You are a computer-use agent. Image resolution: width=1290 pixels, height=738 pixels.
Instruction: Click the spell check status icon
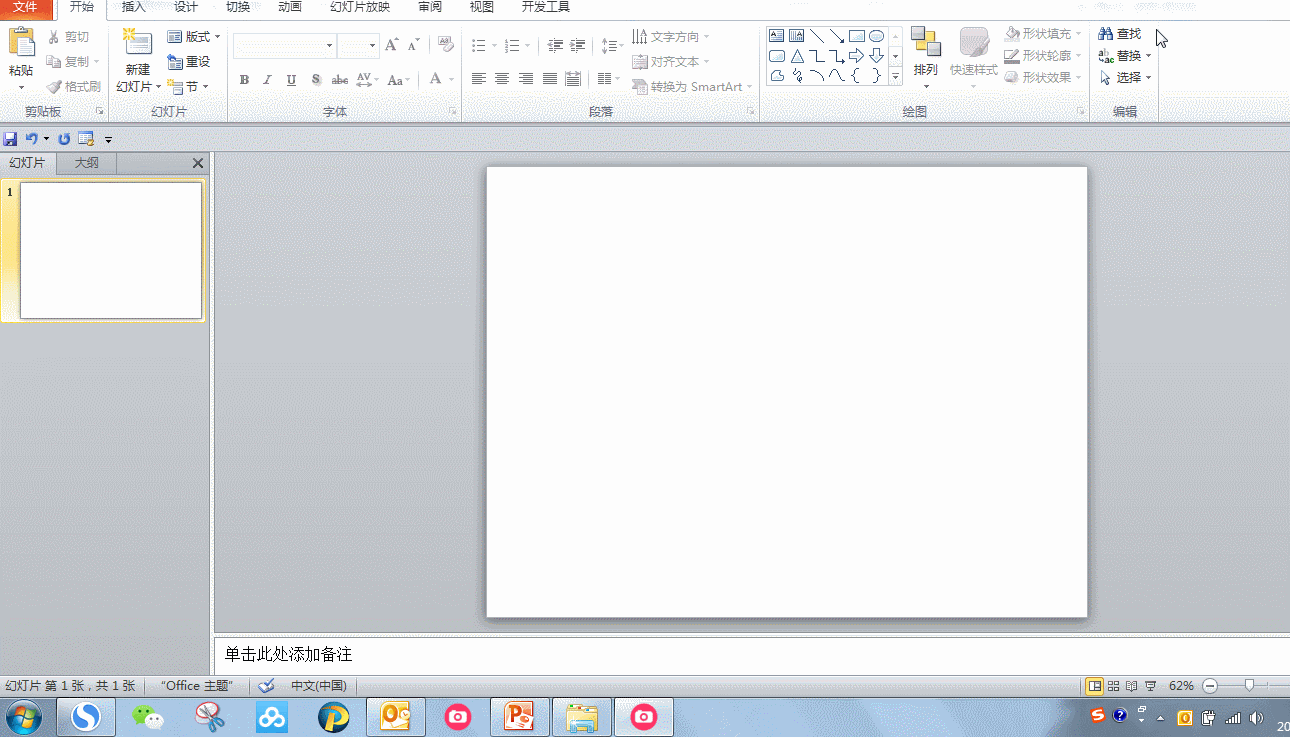click(267, 686)
